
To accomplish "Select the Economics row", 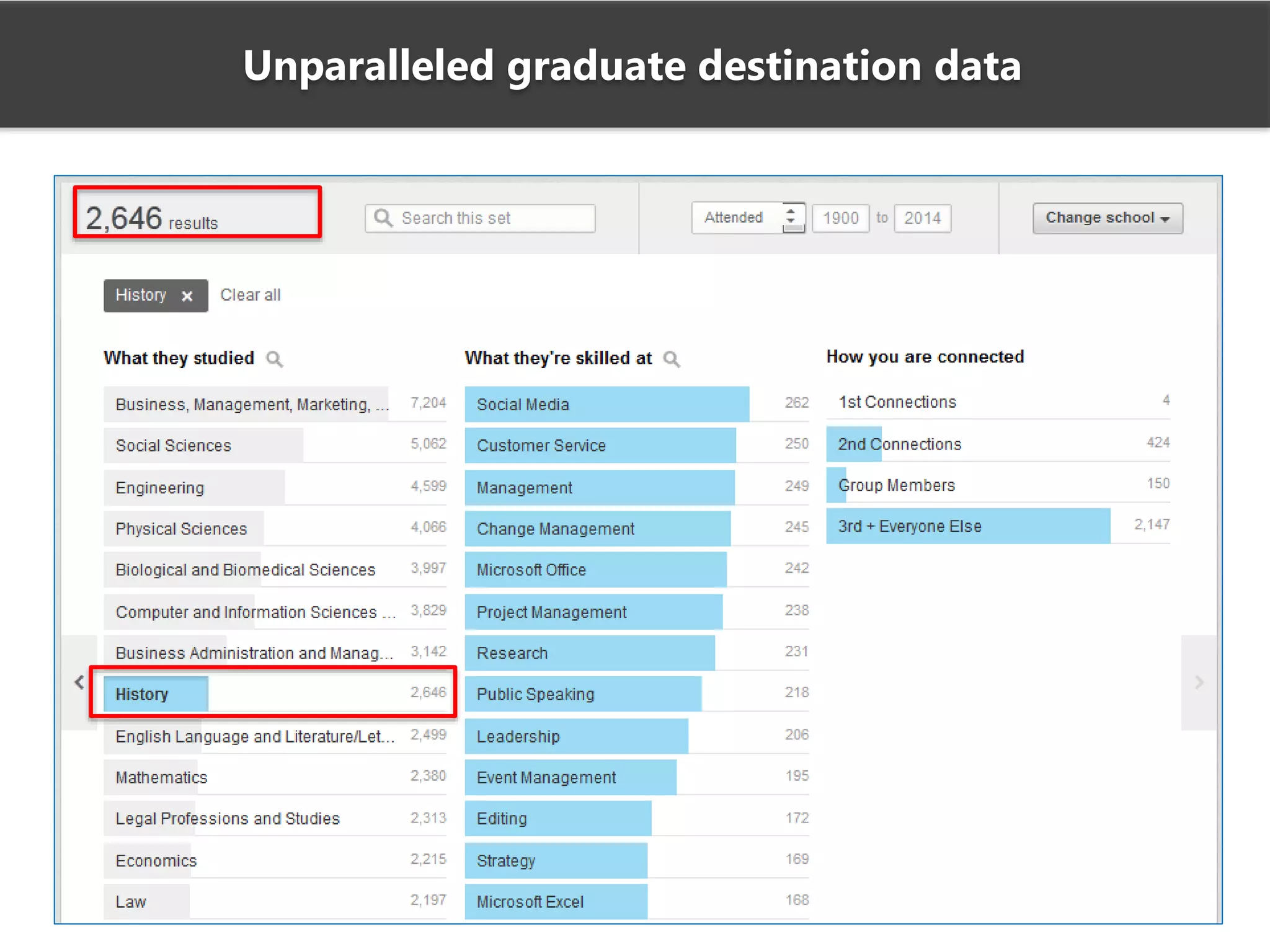I will (x=275, y=860).
